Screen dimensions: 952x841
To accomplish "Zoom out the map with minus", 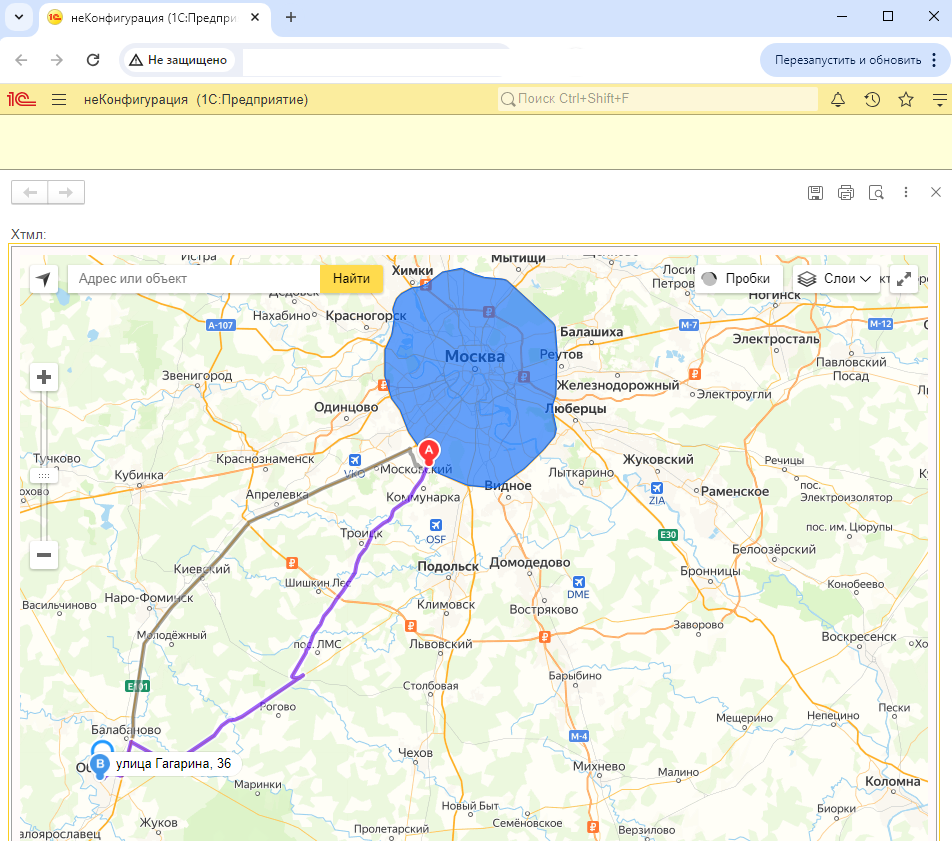I will tap(44, 555).
